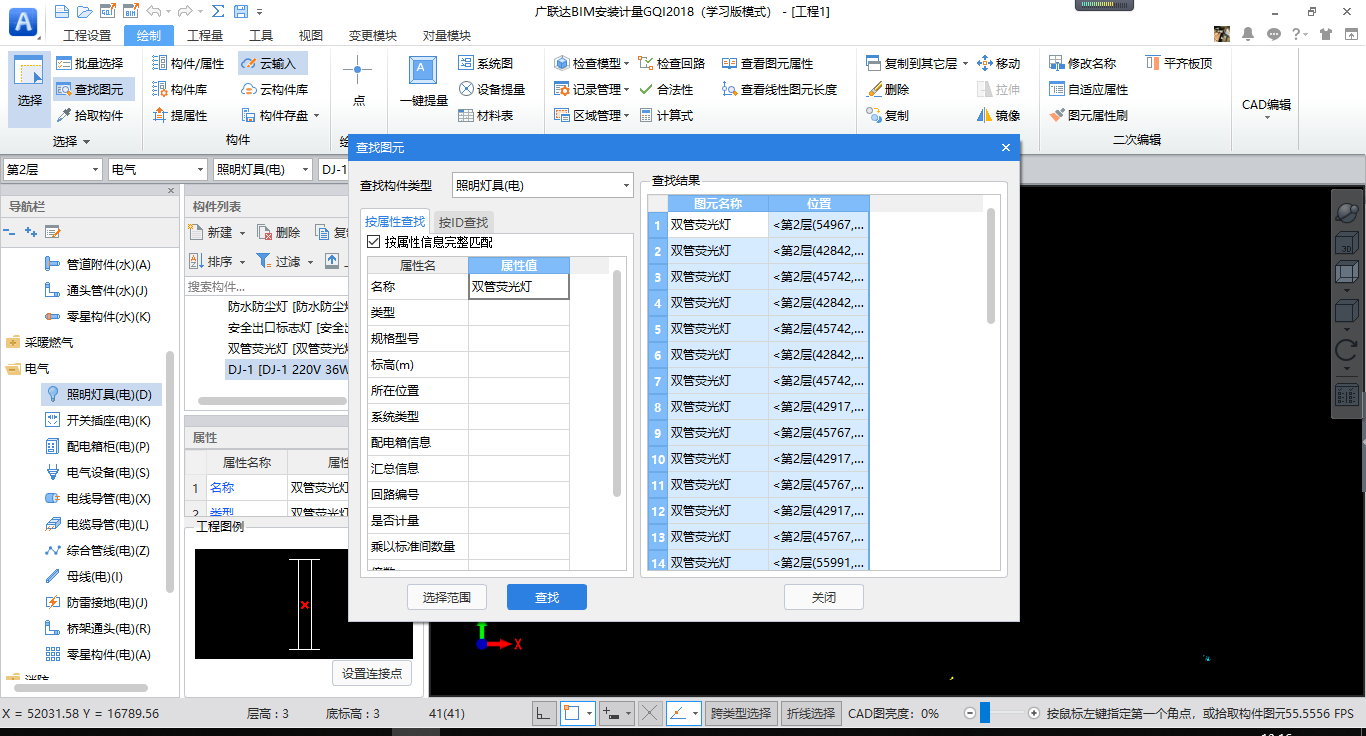1366x736 pixels.
Task: Click the 移动 move tool
Action: (998, 63)
